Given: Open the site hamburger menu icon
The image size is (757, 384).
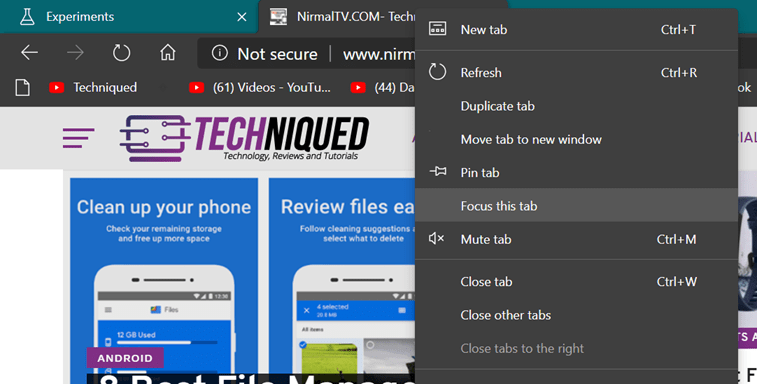Looking at the screenshot, I should pos(78,138).
